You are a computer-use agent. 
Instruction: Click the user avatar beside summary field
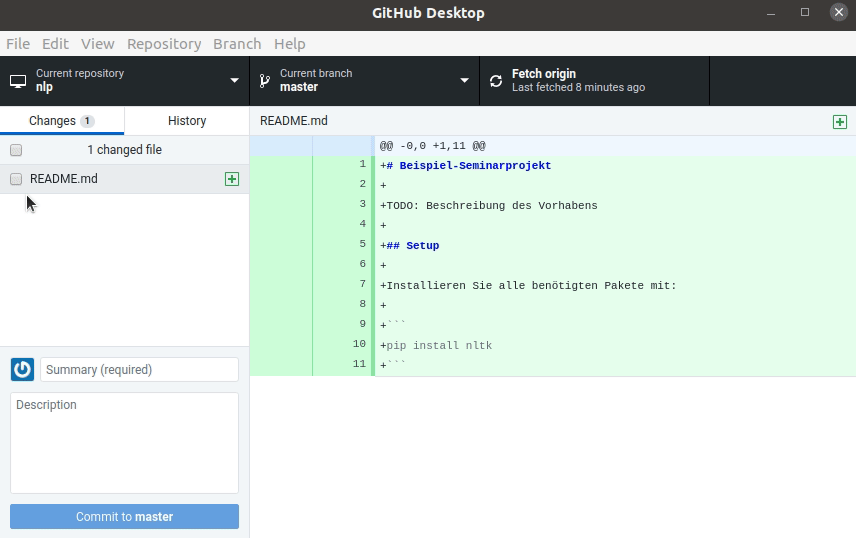22,370
